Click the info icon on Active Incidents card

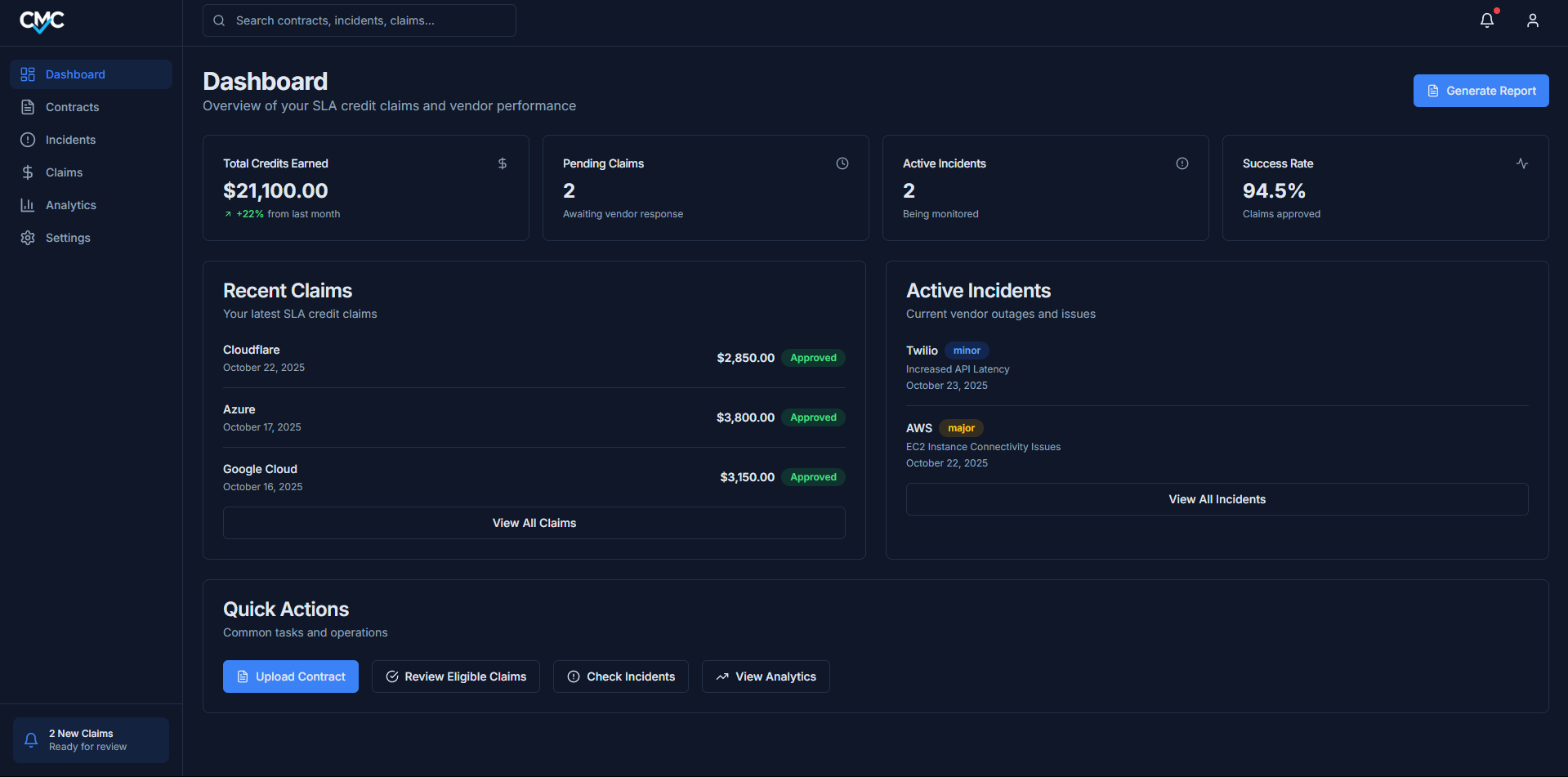point(1182,163)
